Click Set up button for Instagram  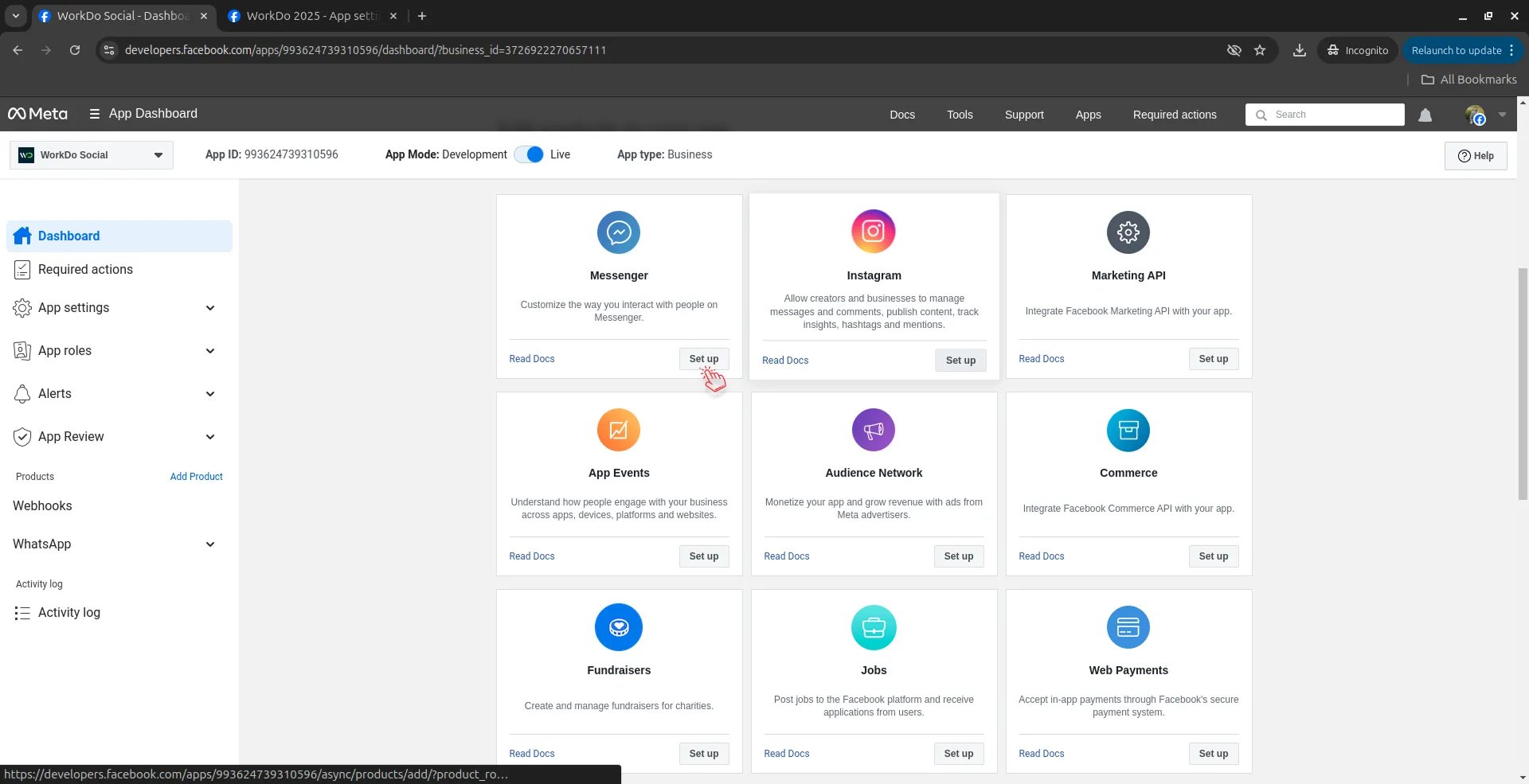tap(960, 361)
